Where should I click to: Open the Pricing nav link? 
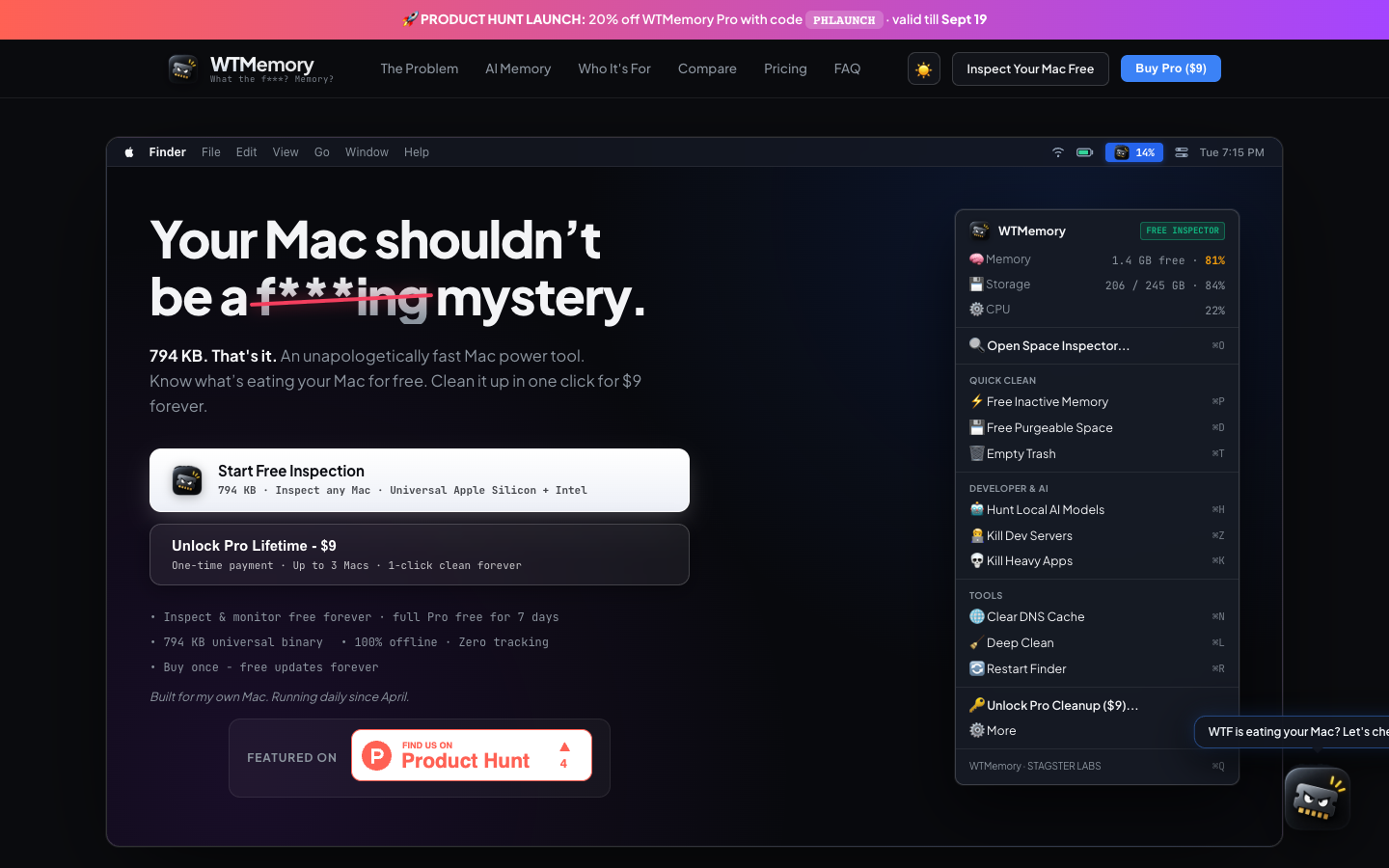point(785,68)
